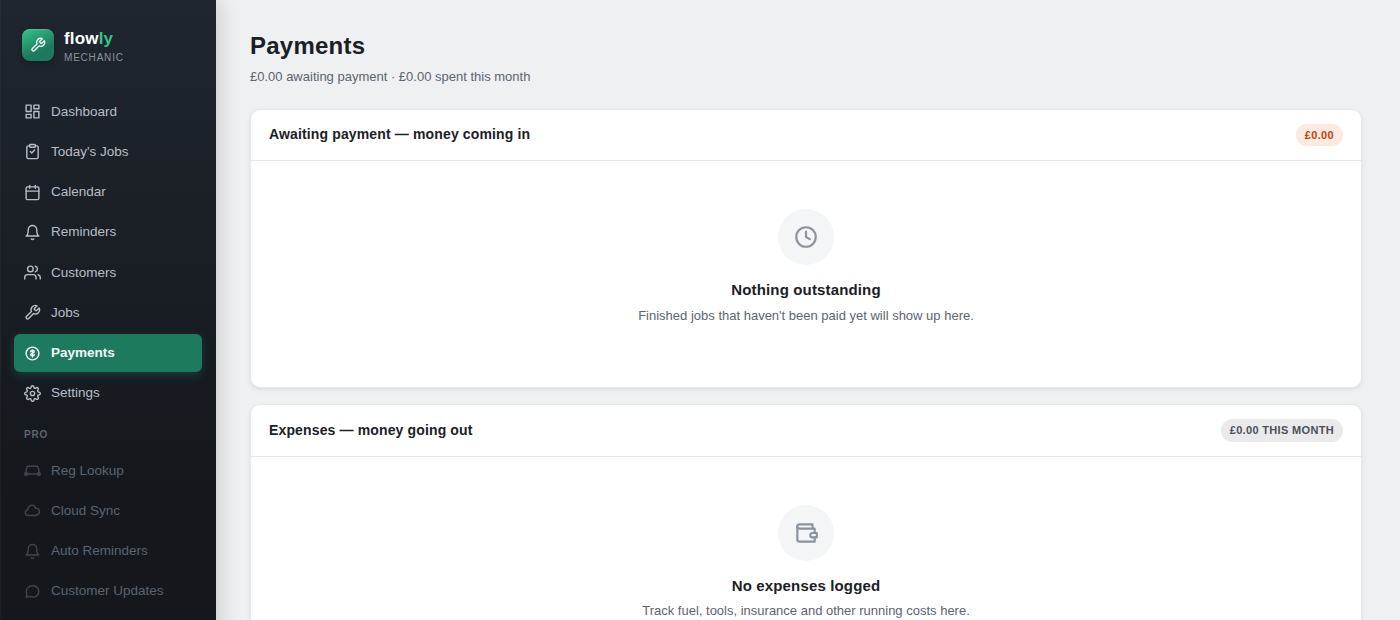Click the Customer Updates chat bubble icon

click(x=33, y=591)
